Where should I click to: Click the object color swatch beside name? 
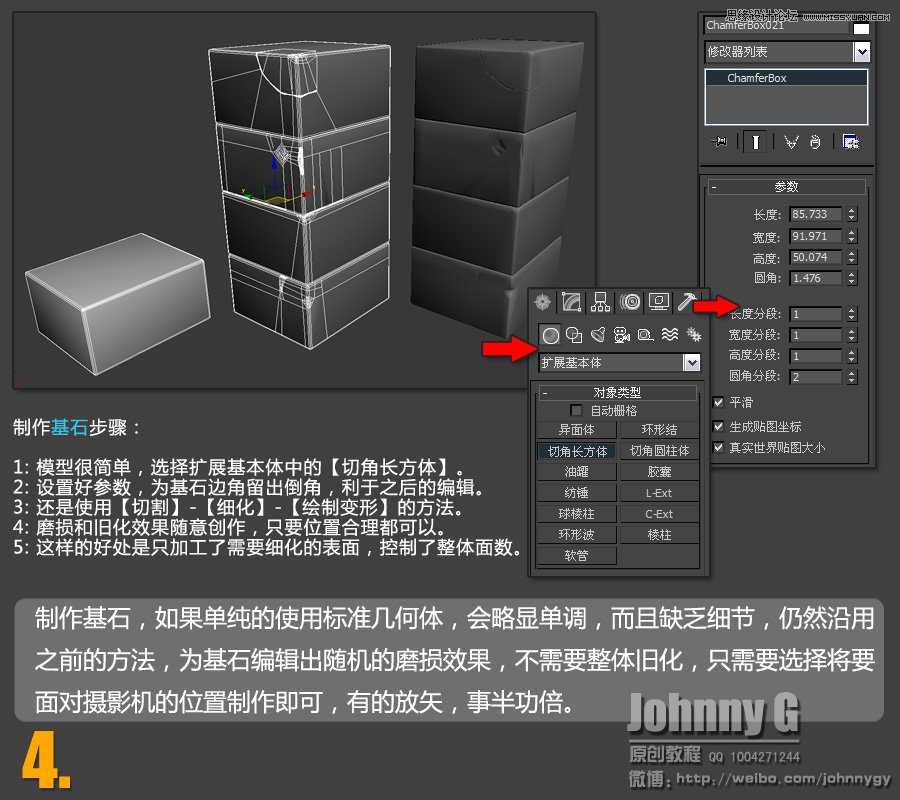click(x=861, y=28)
